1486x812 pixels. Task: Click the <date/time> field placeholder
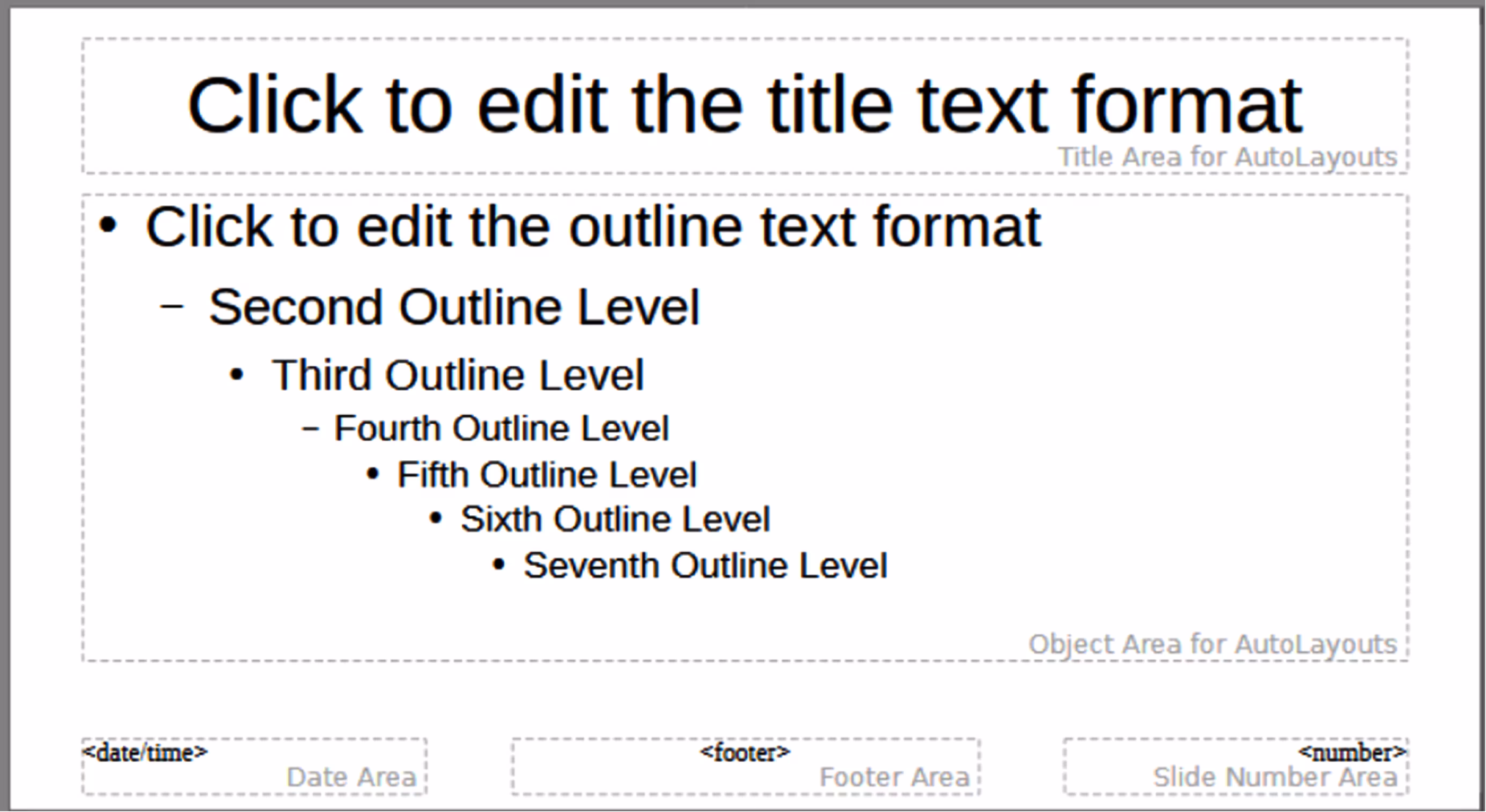144,752
